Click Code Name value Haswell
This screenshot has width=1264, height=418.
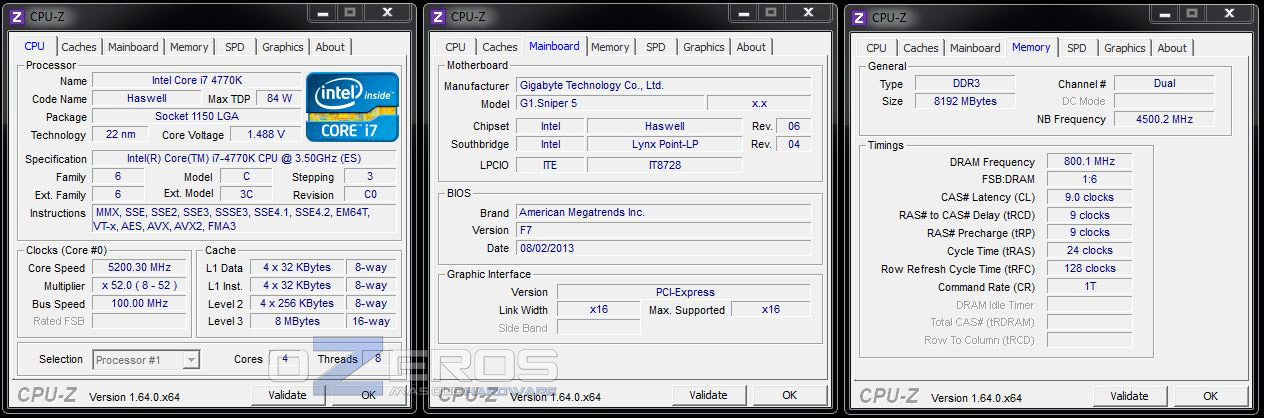(147, 99)
